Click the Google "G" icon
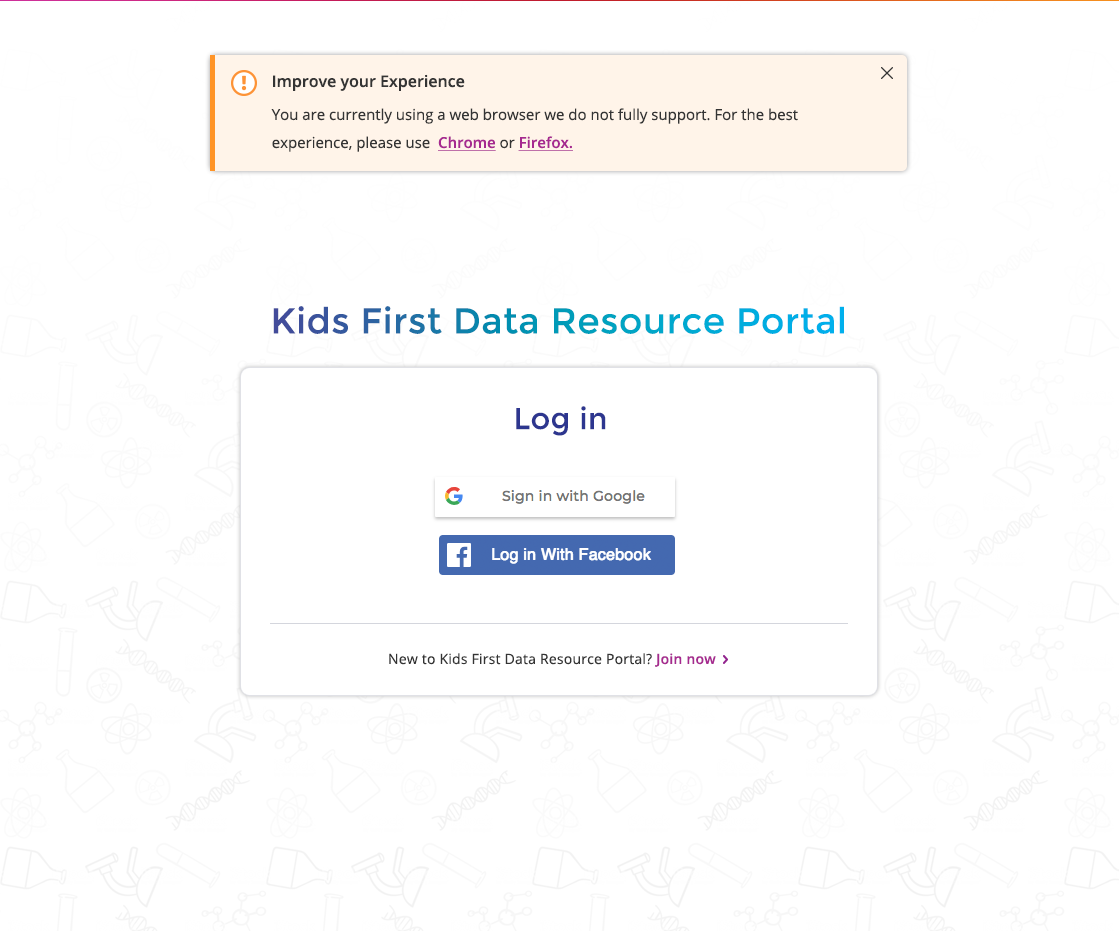Image resolution: width=1119 pixels, height=931 pixels. pyautogui.click(x=454, y=495)
